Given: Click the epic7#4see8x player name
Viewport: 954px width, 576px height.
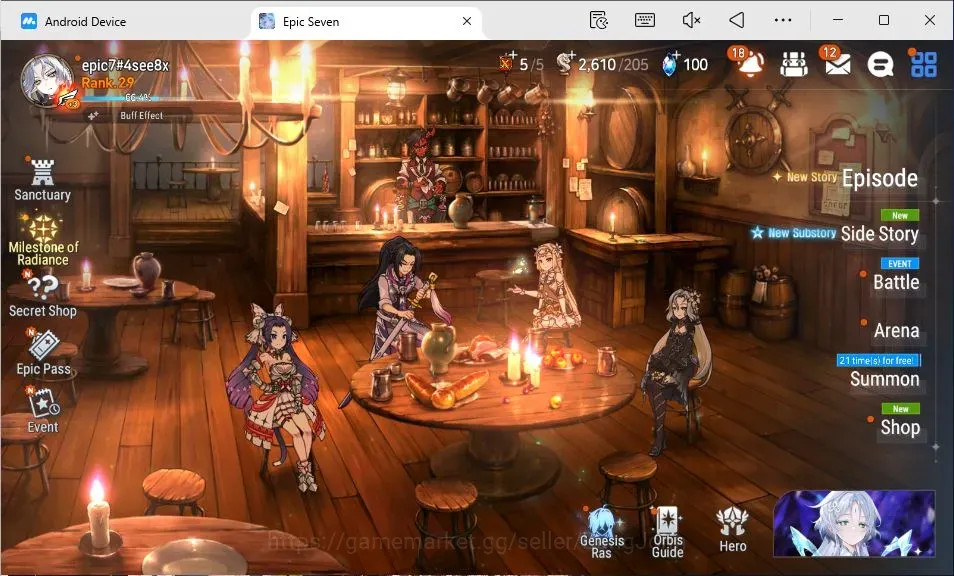Looking at the screenshot, I should coord(125,66).
